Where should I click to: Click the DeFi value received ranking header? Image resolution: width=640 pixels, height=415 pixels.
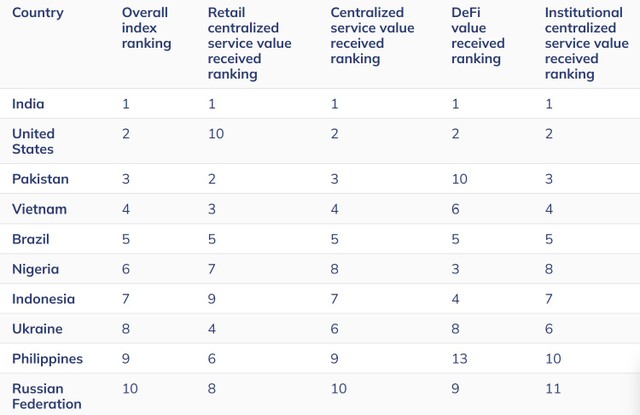[478, 36]
